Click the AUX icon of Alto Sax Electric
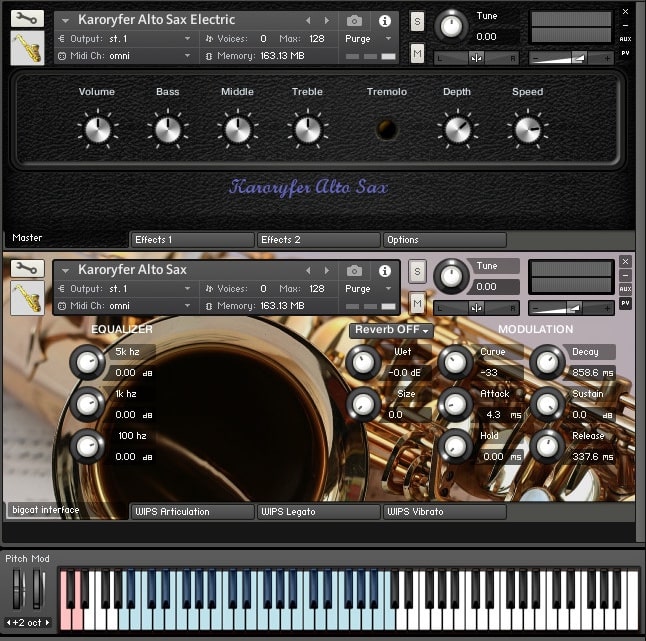This screenshot has height=641, width=646. pyautogui.click(x=626, y=39)
